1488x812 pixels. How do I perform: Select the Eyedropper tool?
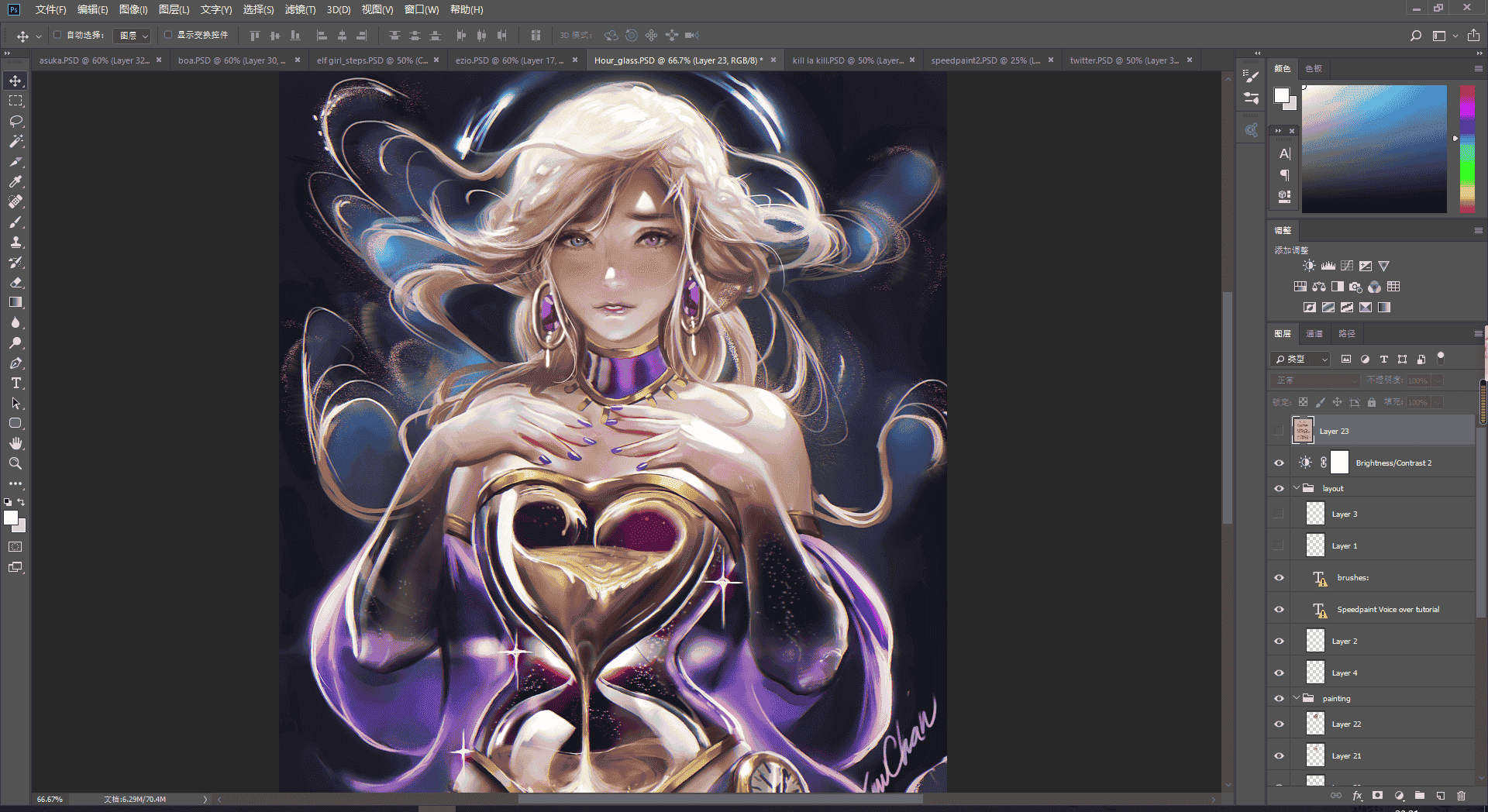click(15, 181)
